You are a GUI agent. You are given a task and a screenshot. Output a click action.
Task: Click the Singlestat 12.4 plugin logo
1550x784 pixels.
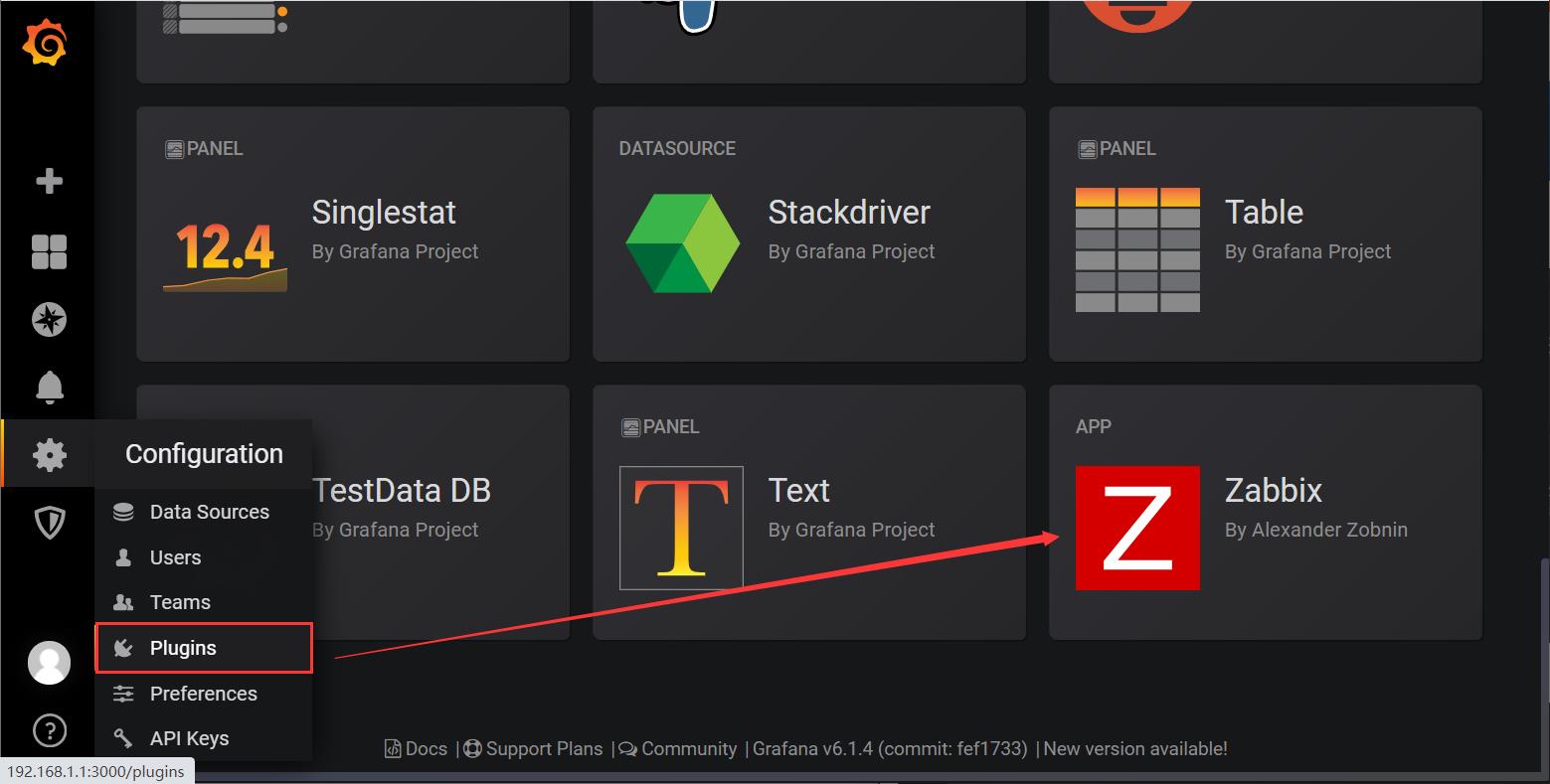pyautogui.click(x=225, y=255)
